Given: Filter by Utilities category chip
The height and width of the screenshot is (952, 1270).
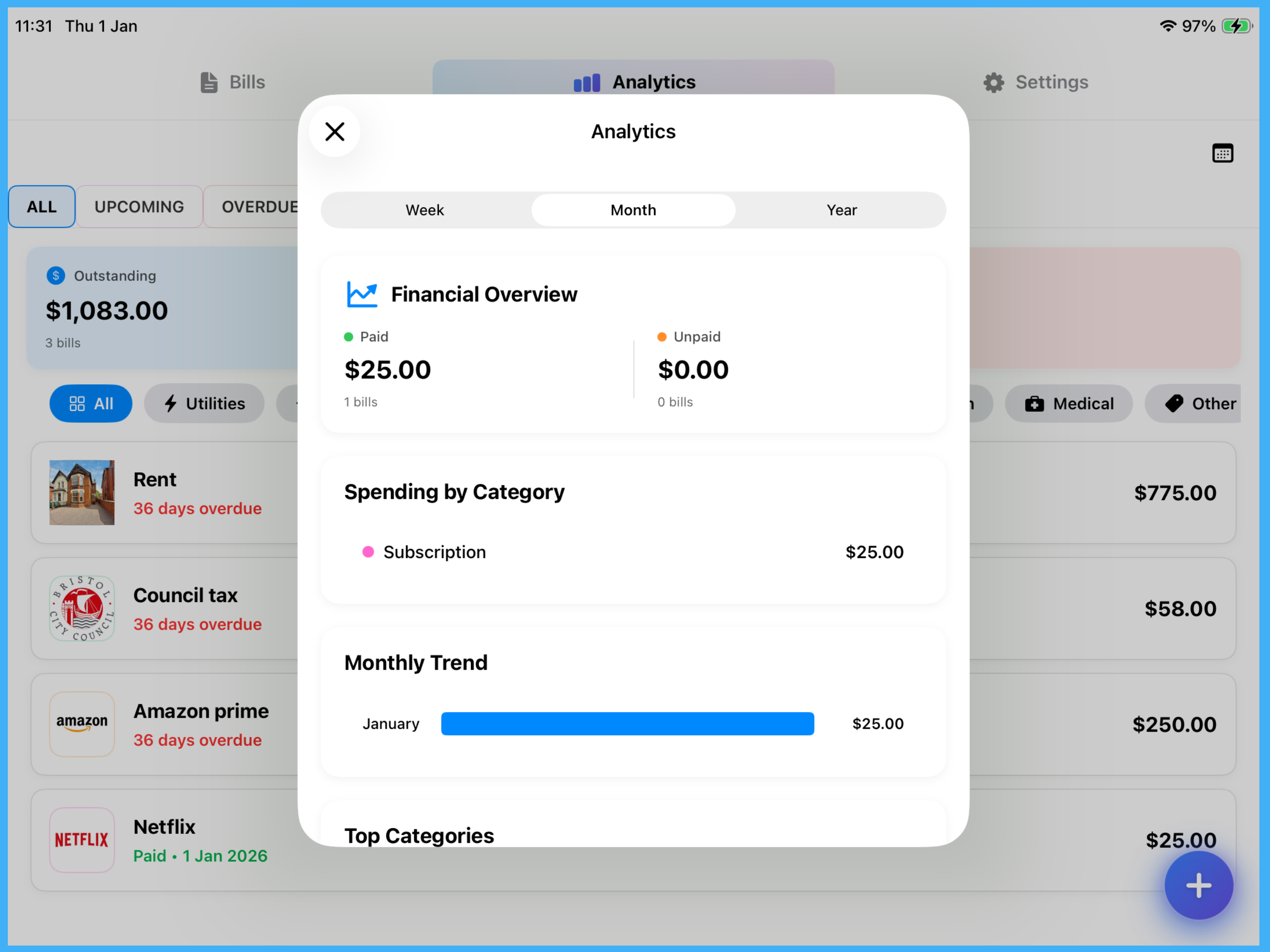Looking at the screenshot, I should pyautogui.click(x=204, y=404).
